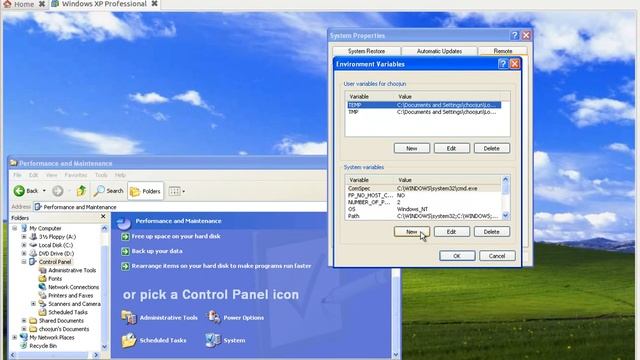Screen dimensions: 640x360
Task: Expand the Local Disk (C:) tree node
Action: pos(24,245)
